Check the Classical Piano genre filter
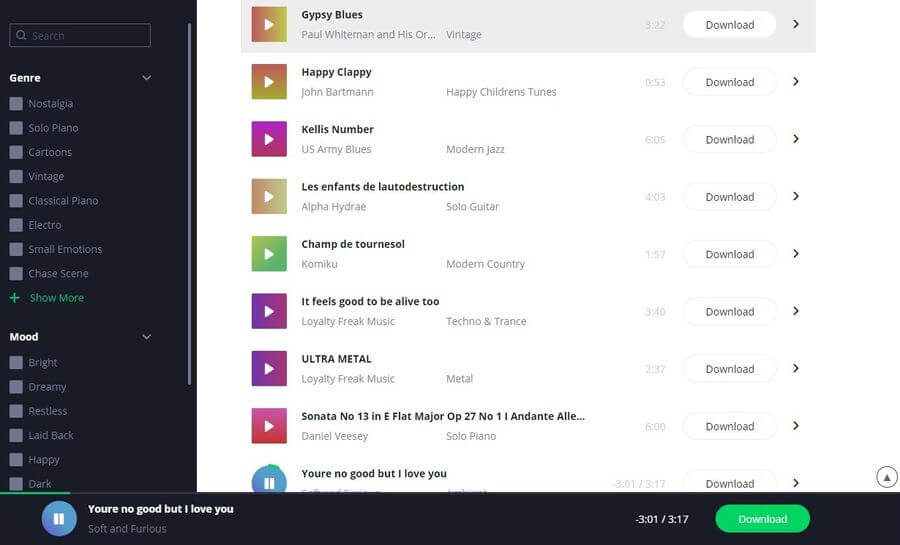Image resolution: width=900 pixels, height=545 pixels. click(x=16, y=200)
